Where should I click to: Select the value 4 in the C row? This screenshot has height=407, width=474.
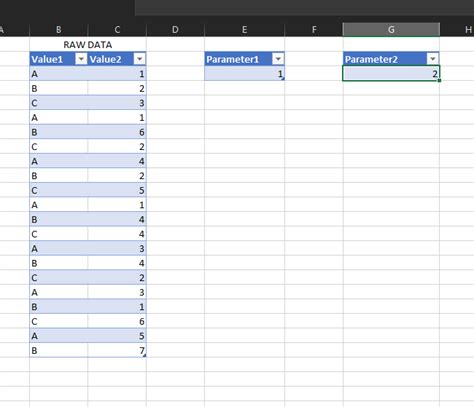[x=117, y=234]
